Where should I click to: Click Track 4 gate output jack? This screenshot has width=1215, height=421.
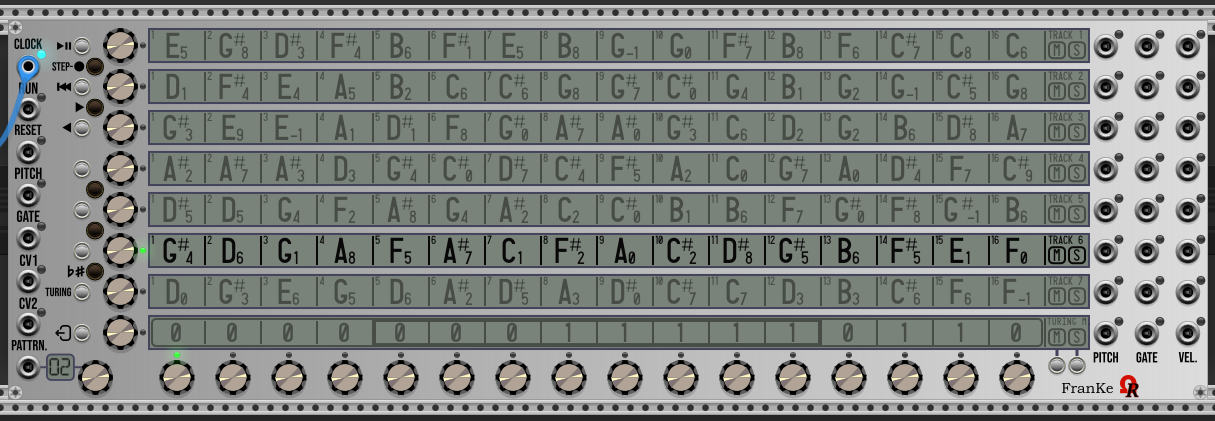(1147, 169)
